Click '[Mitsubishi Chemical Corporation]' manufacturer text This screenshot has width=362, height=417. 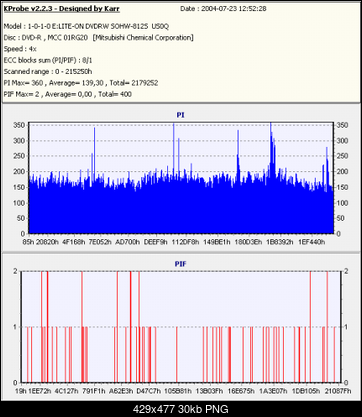click(143, 38)
